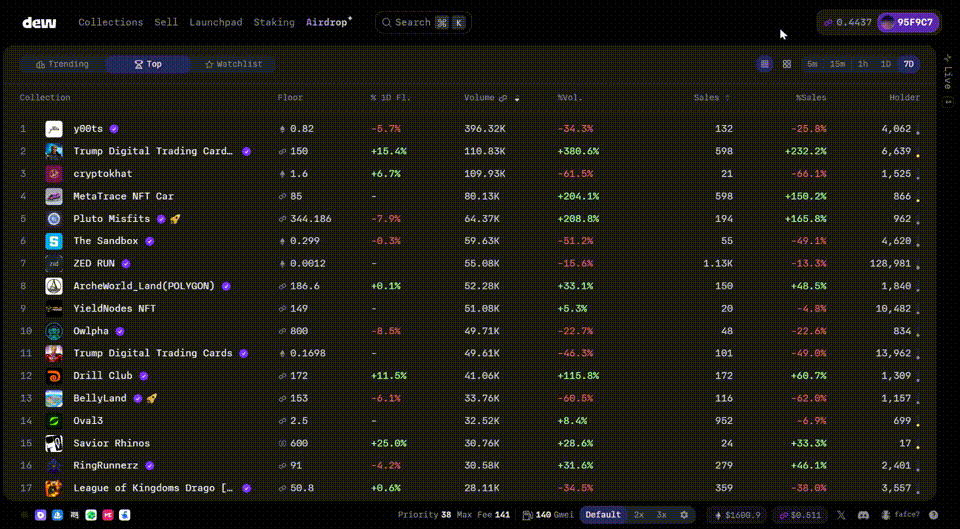Select 2x gas priority preset
This screenshot has width=960, height=529.
(x=639, y=515)
